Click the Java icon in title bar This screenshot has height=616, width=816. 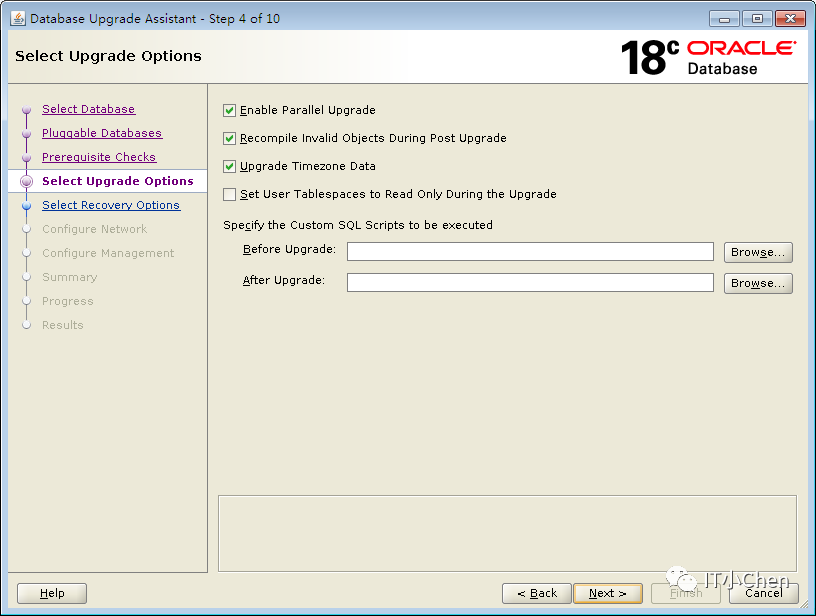tap(18, 19)
